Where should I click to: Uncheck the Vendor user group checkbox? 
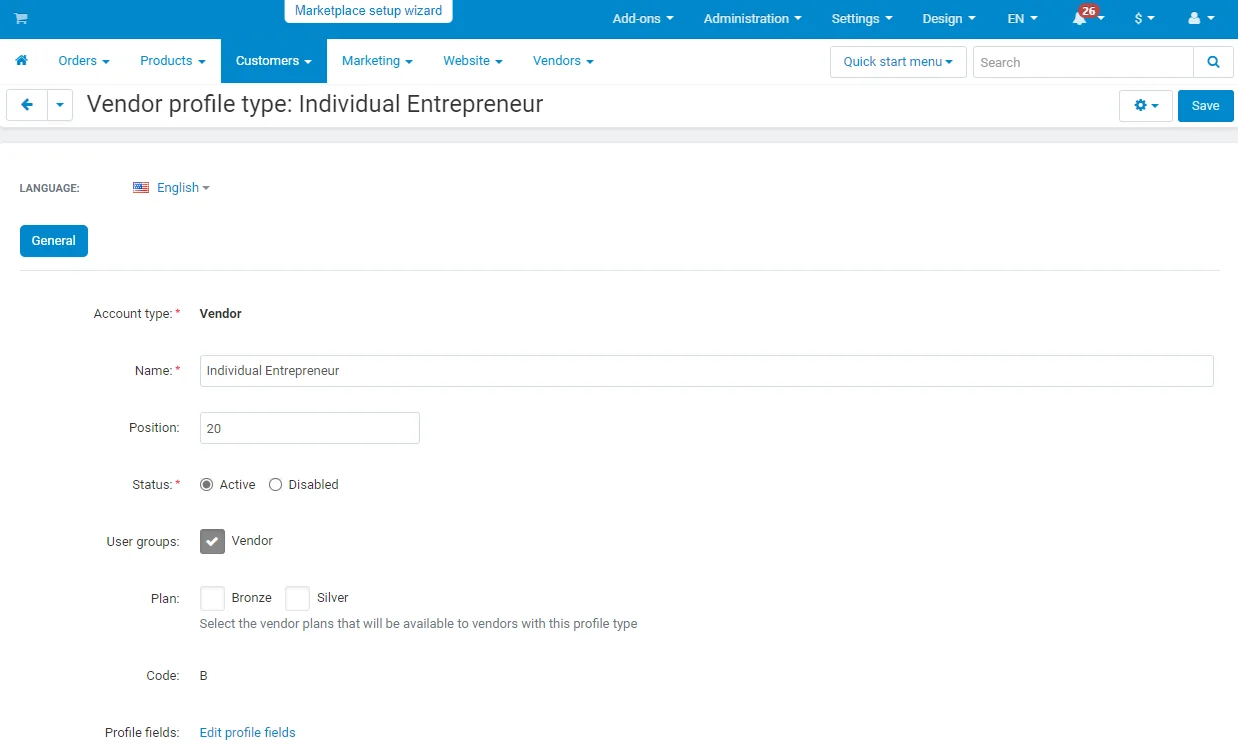pos(212,541)
